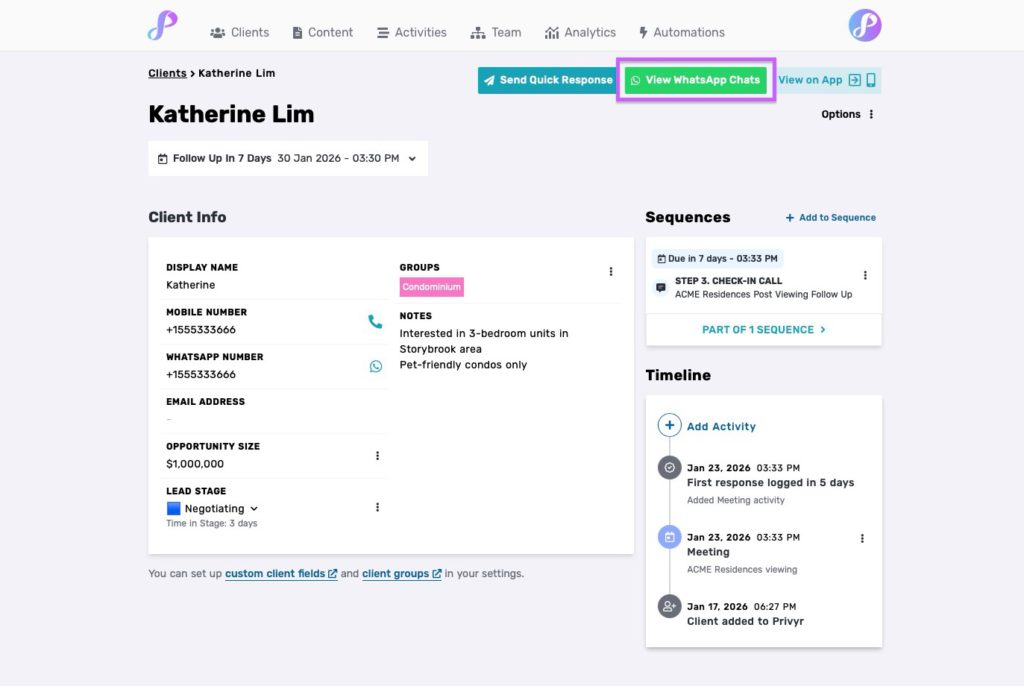Open the Options menu
Viewport: 1024px width, 686px height.
(x=848, y=114)
